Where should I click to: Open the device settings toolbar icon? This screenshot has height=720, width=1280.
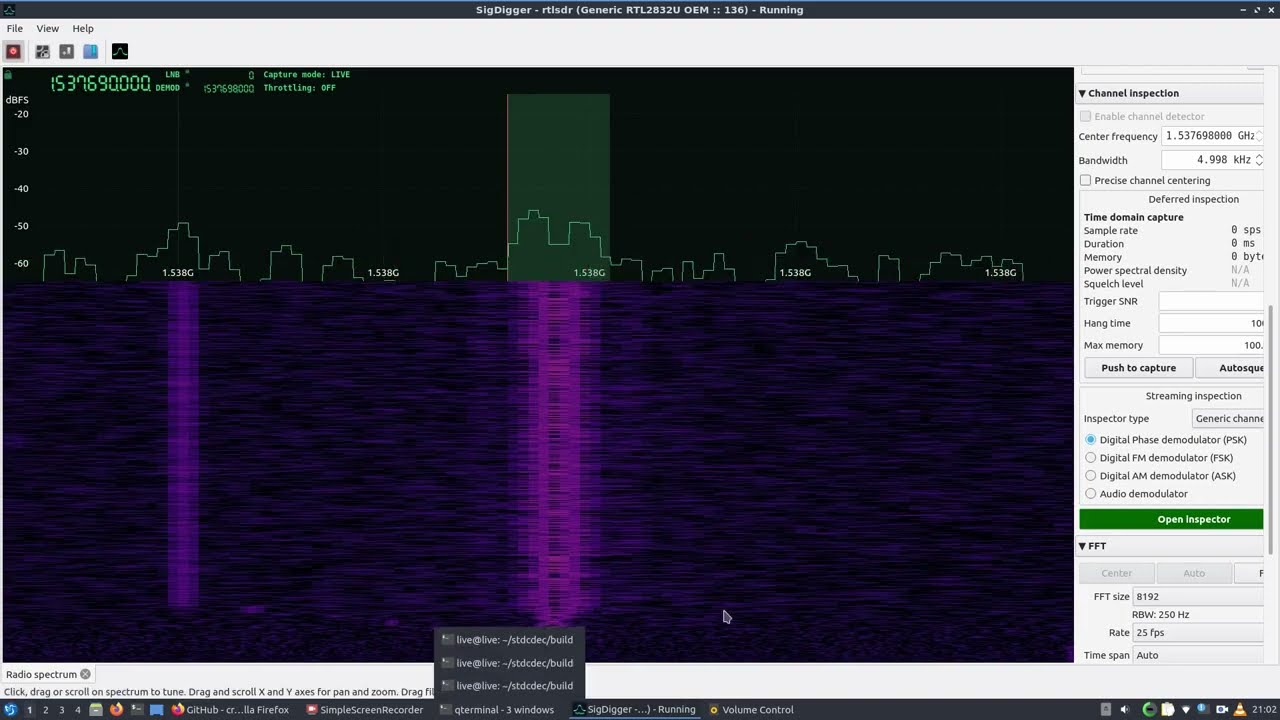[x=42, y=51]
